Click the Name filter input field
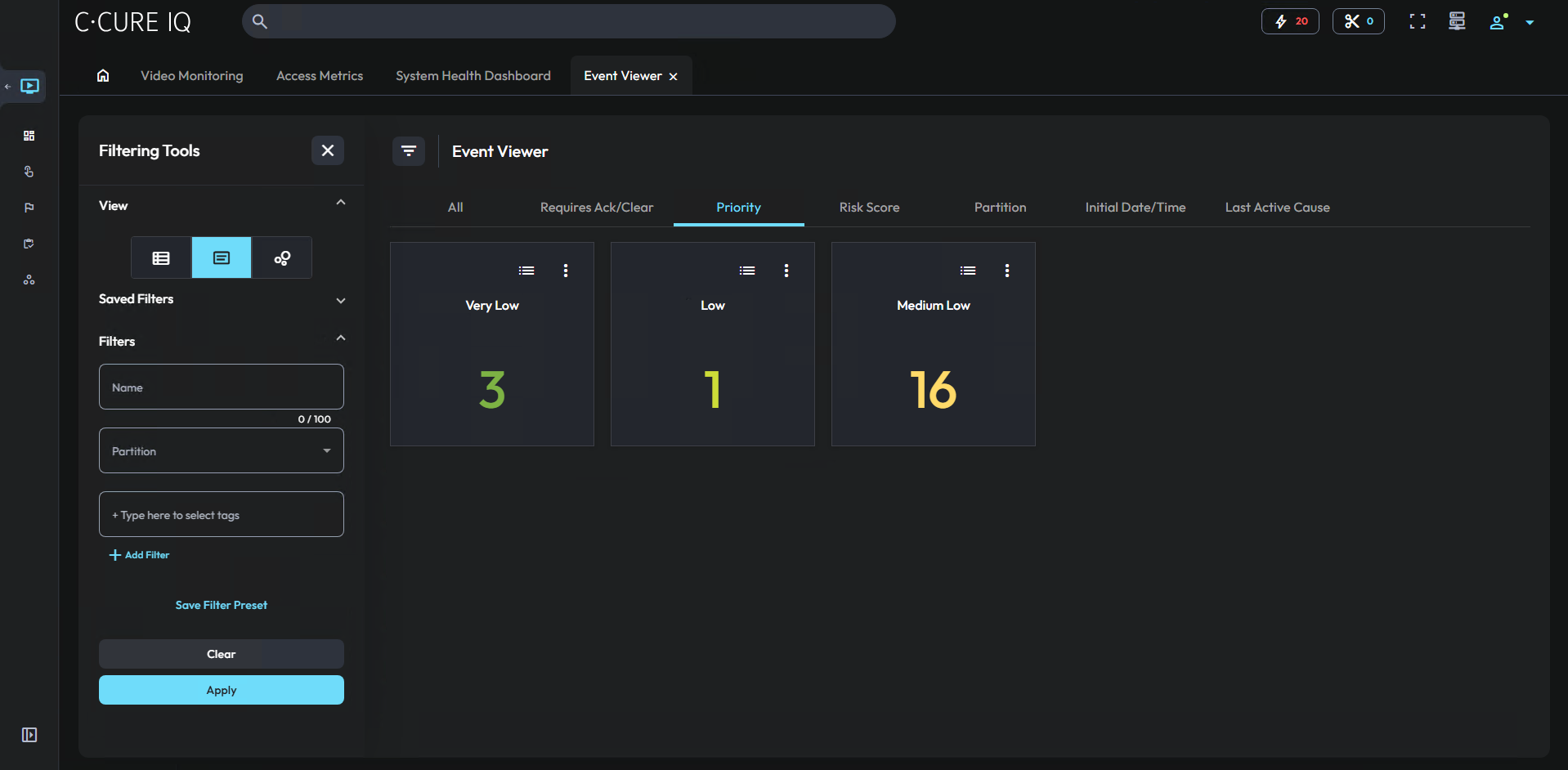The height and width of the screenshot is (770, 1568). pyautogui.click(x=221, y=387)
